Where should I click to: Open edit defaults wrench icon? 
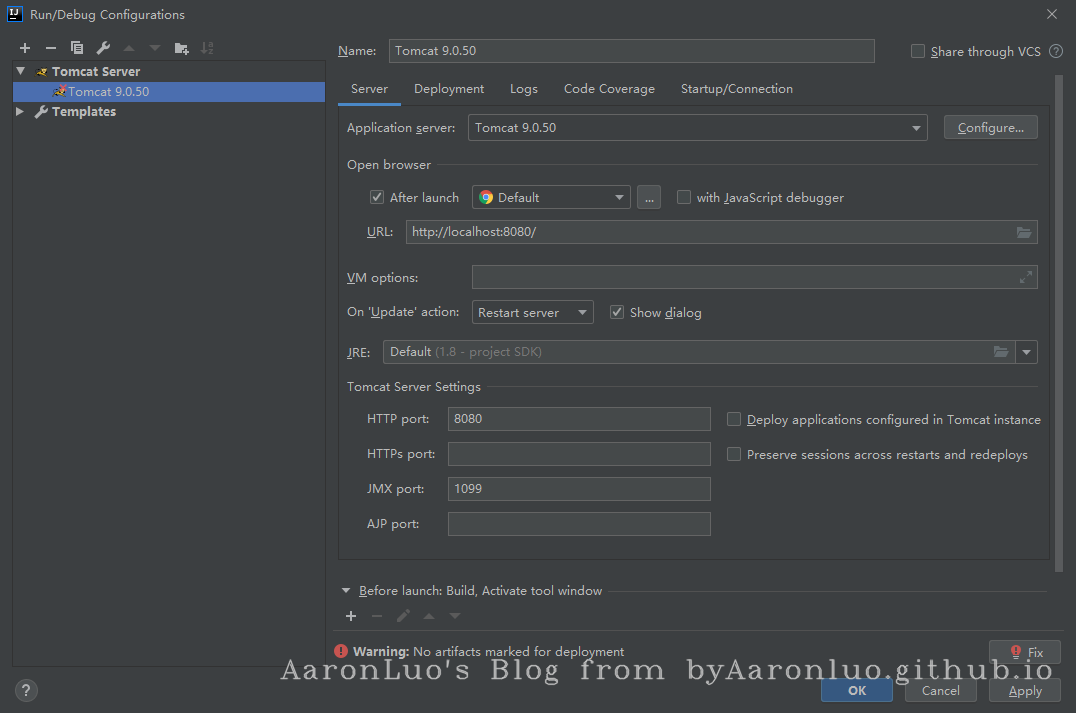tap(103, 48)
